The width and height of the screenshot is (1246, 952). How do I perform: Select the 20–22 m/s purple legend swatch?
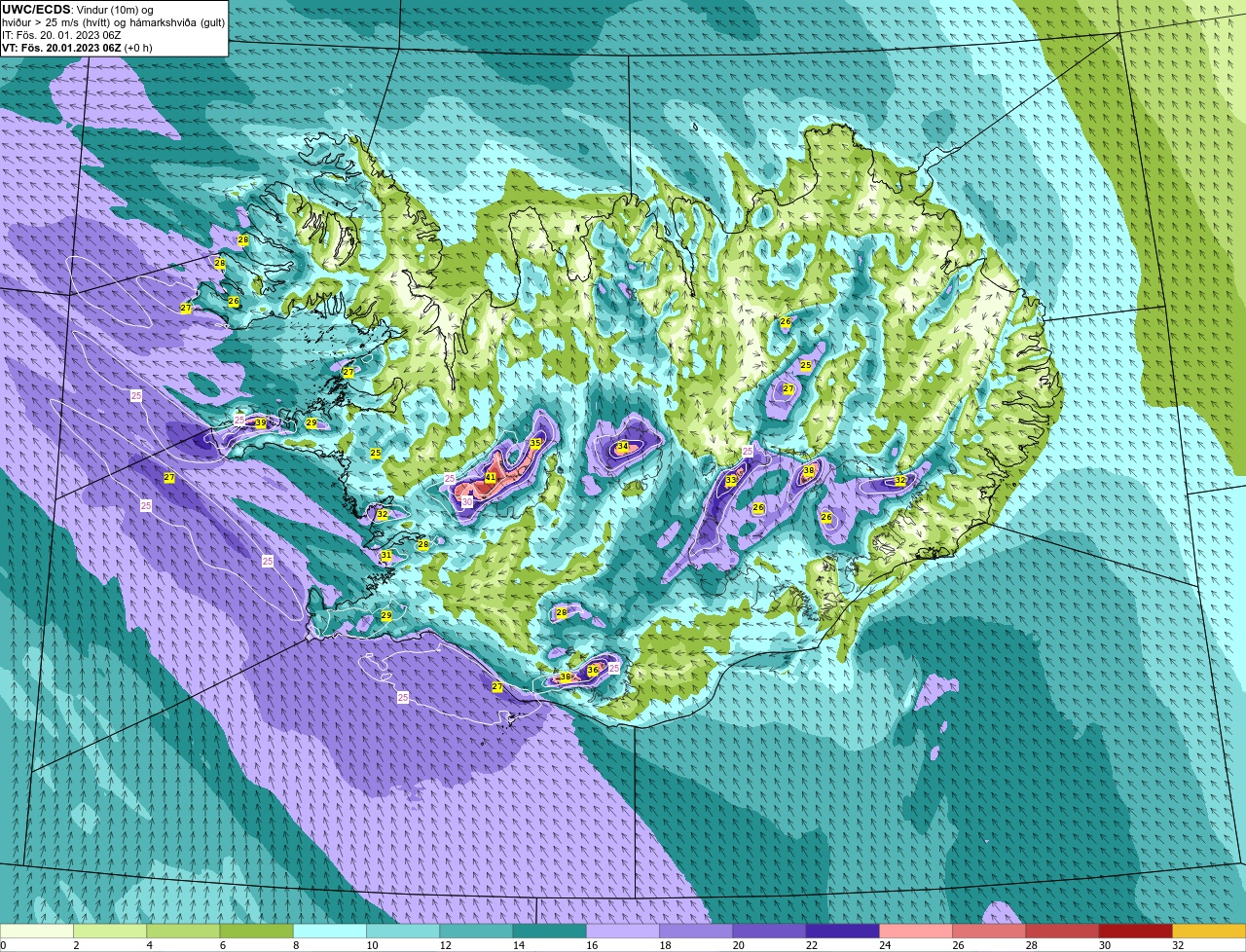(x=769, y=931)
